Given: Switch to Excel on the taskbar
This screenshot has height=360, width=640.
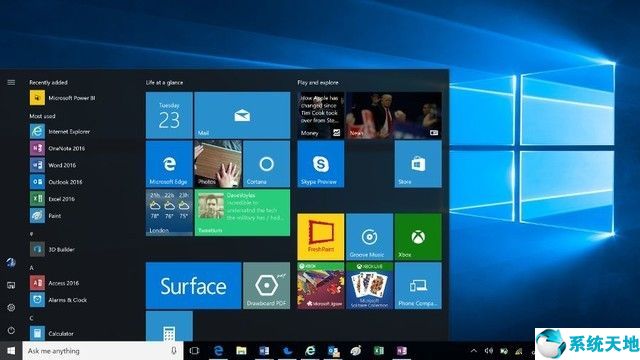Looking at the screenshot, I should [379, 351].
